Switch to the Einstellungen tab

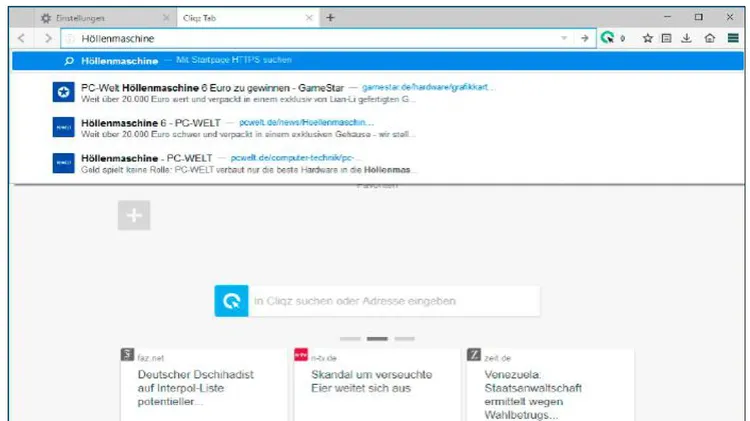point(105,18)
